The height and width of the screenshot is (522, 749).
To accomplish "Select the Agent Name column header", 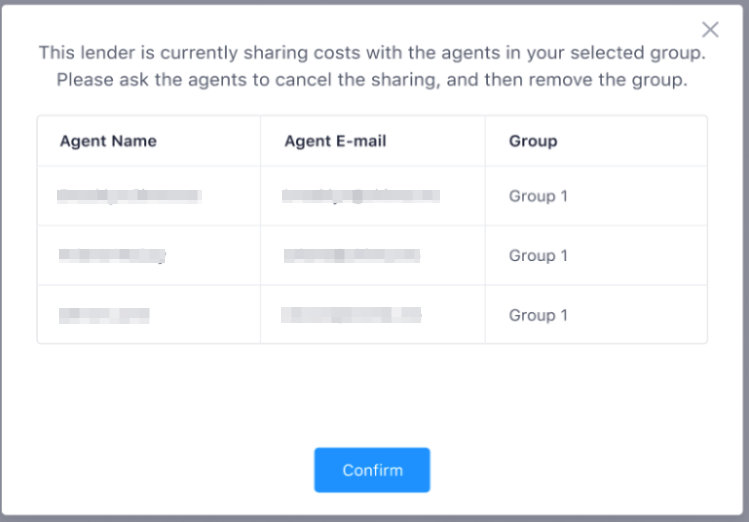I will pyautogui.click(x=108, y=141).
